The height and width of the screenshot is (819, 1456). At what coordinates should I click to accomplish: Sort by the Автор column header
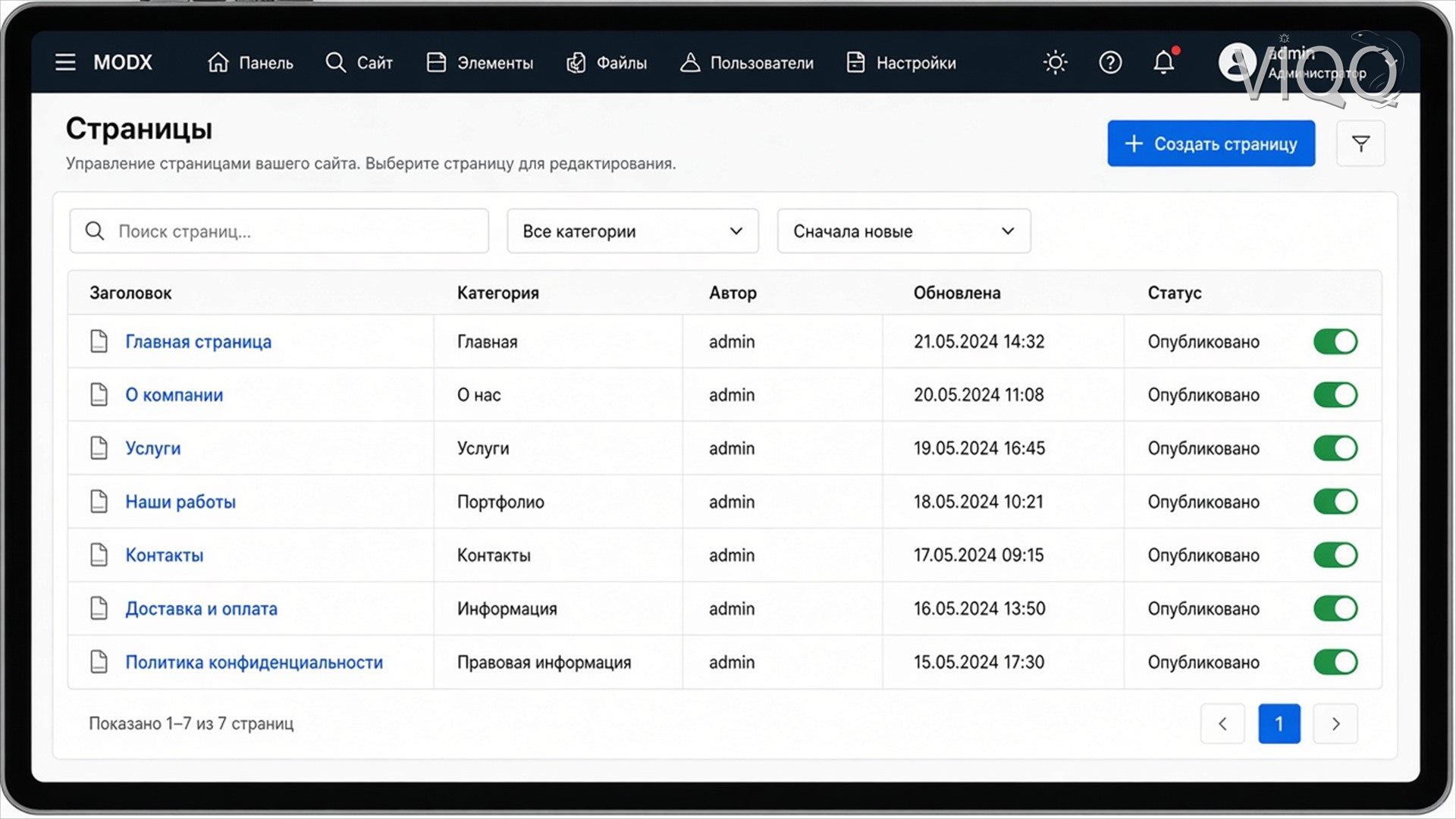coord(733,293)
